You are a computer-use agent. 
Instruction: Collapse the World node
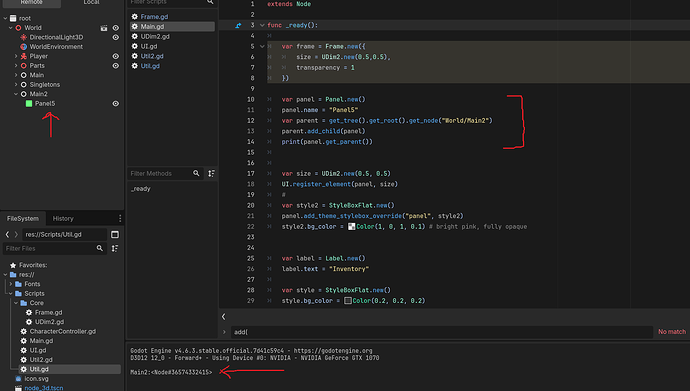(x=11, y=28)
